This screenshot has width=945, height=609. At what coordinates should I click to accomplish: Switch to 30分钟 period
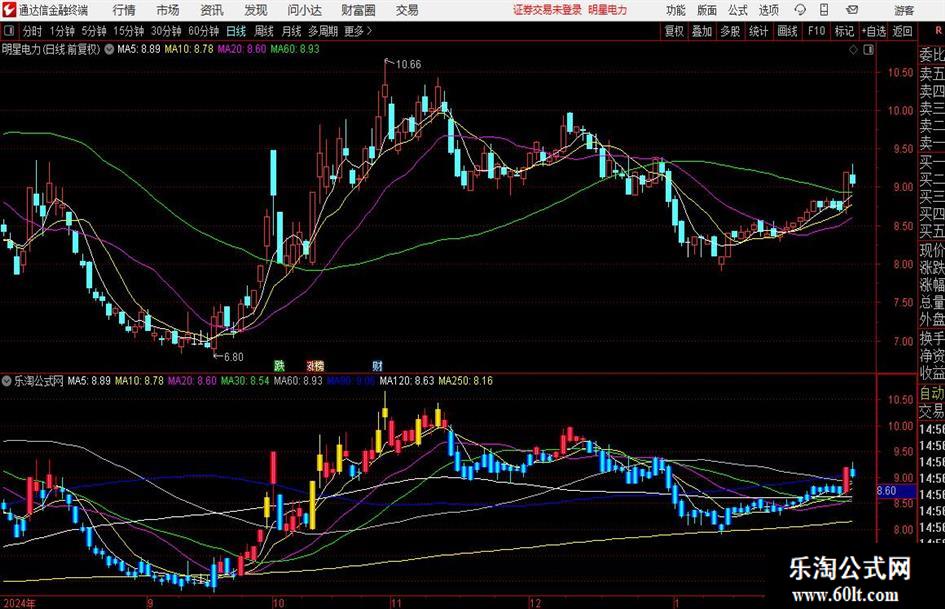[166, 31]
